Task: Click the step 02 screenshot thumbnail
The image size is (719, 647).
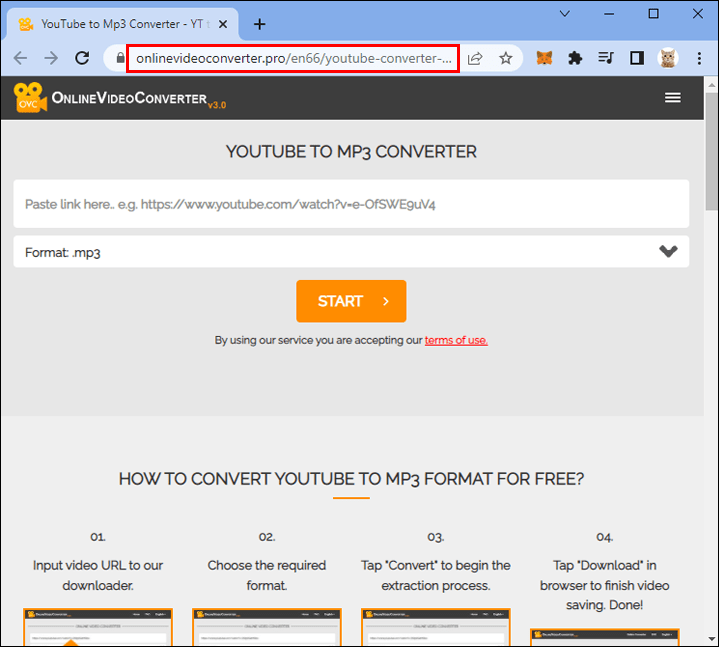Action: 267,627
